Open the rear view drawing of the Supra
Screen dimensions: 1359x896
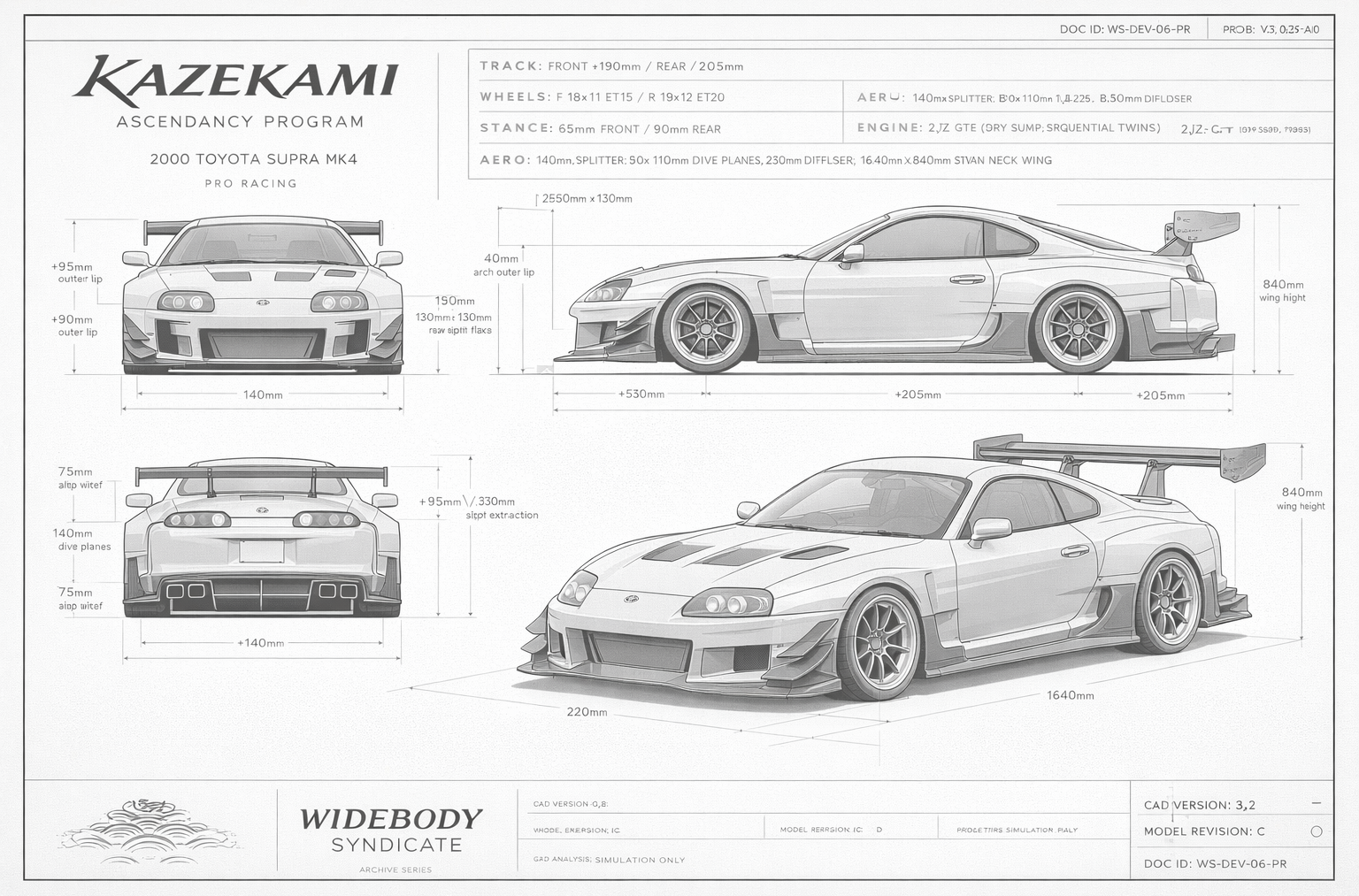pyautogui.click(x=262, y=539)
